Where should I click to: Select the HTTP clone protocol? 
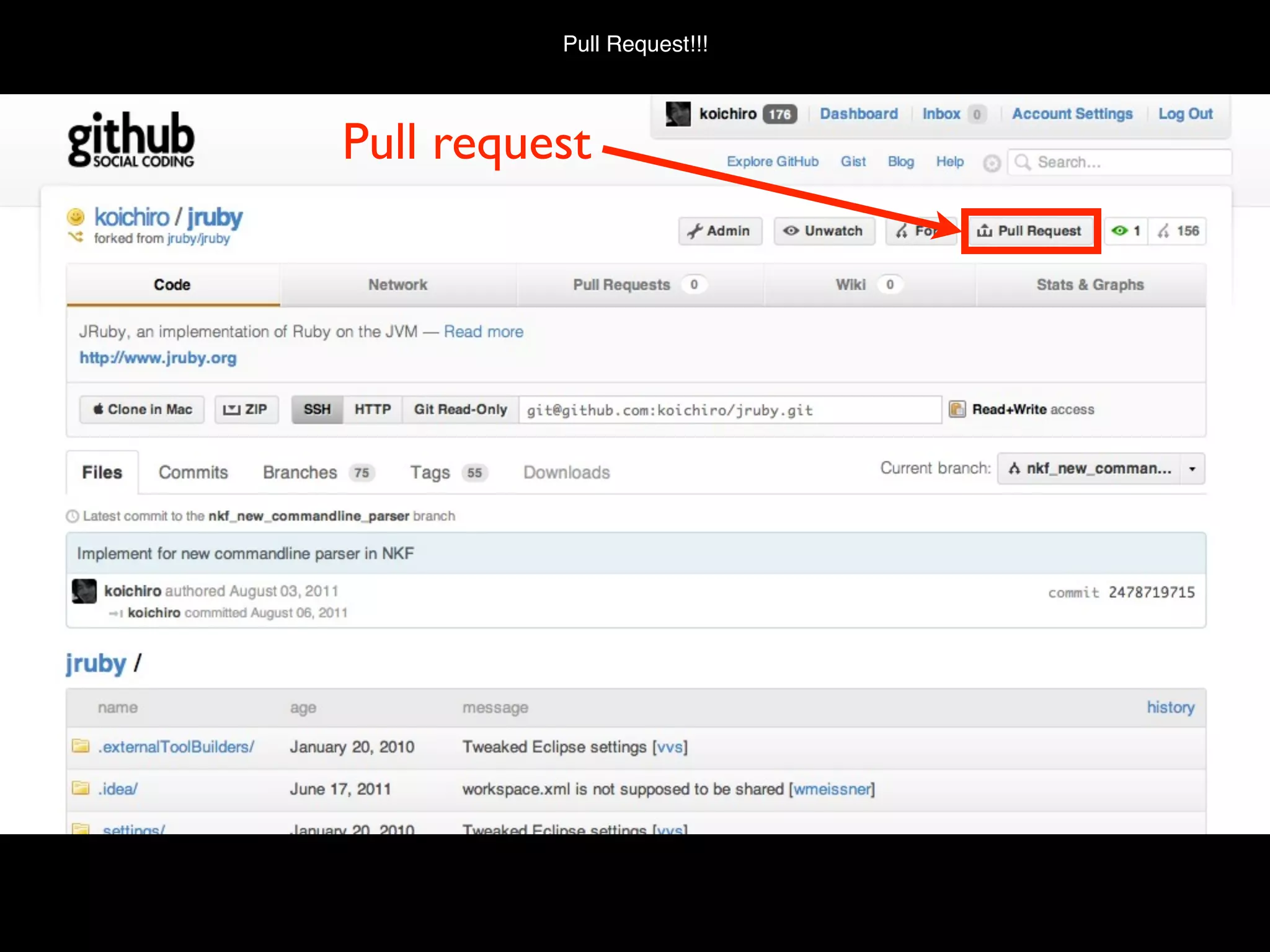click(373, 410)
